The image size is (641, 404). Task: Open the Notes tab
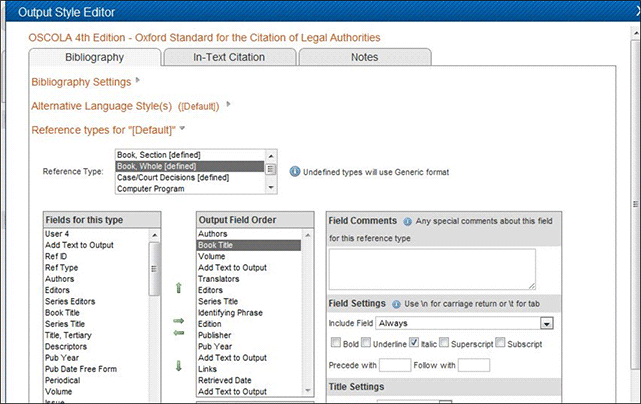(x=364, y=57)
